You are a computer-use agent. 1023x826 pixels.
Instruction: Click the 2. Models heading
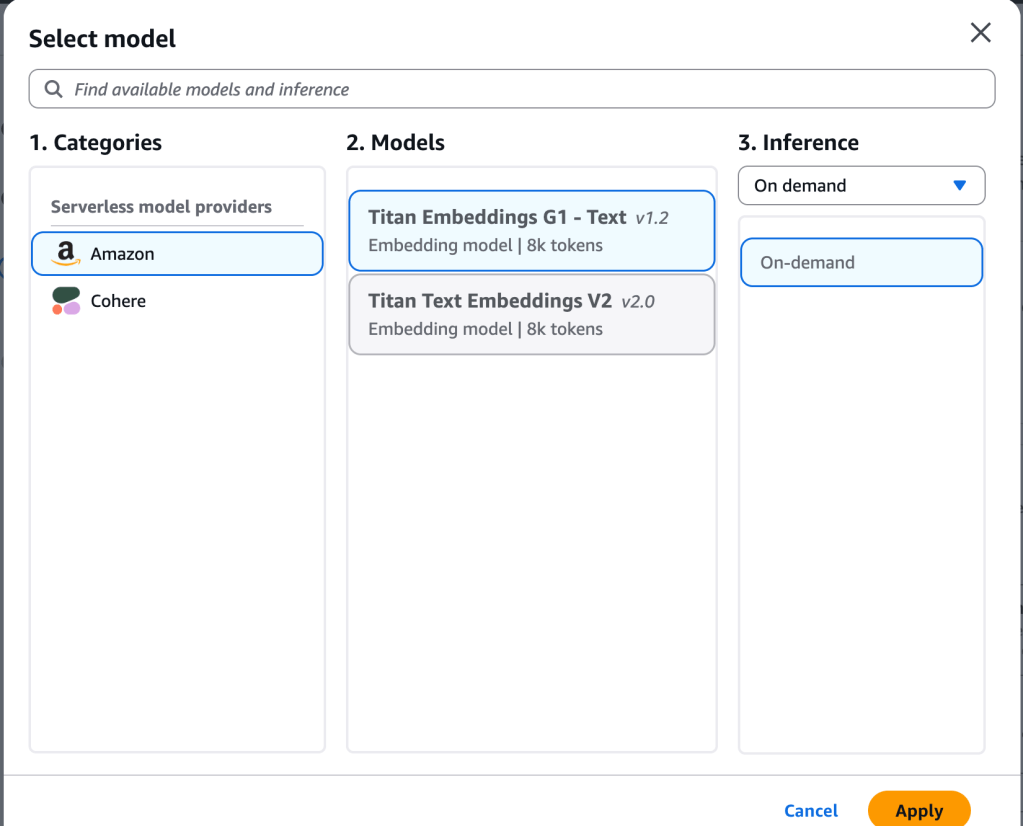(395, 143)
